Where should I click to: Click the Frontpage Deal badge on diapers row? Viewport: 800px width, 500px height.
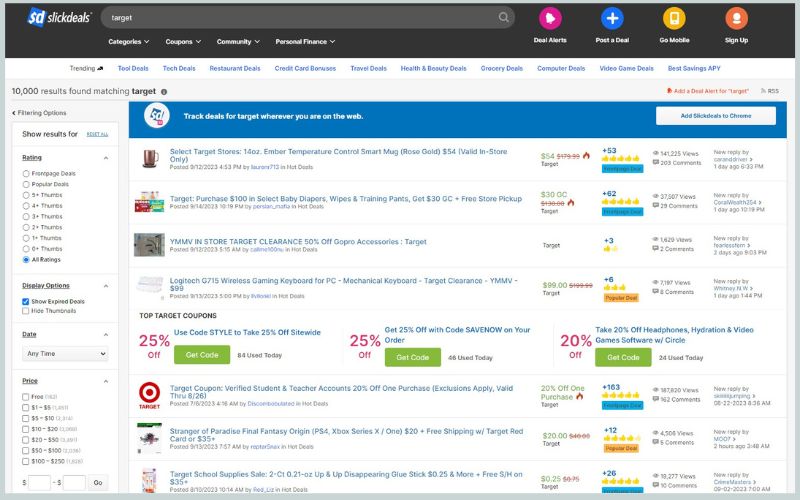coord(622,212)
